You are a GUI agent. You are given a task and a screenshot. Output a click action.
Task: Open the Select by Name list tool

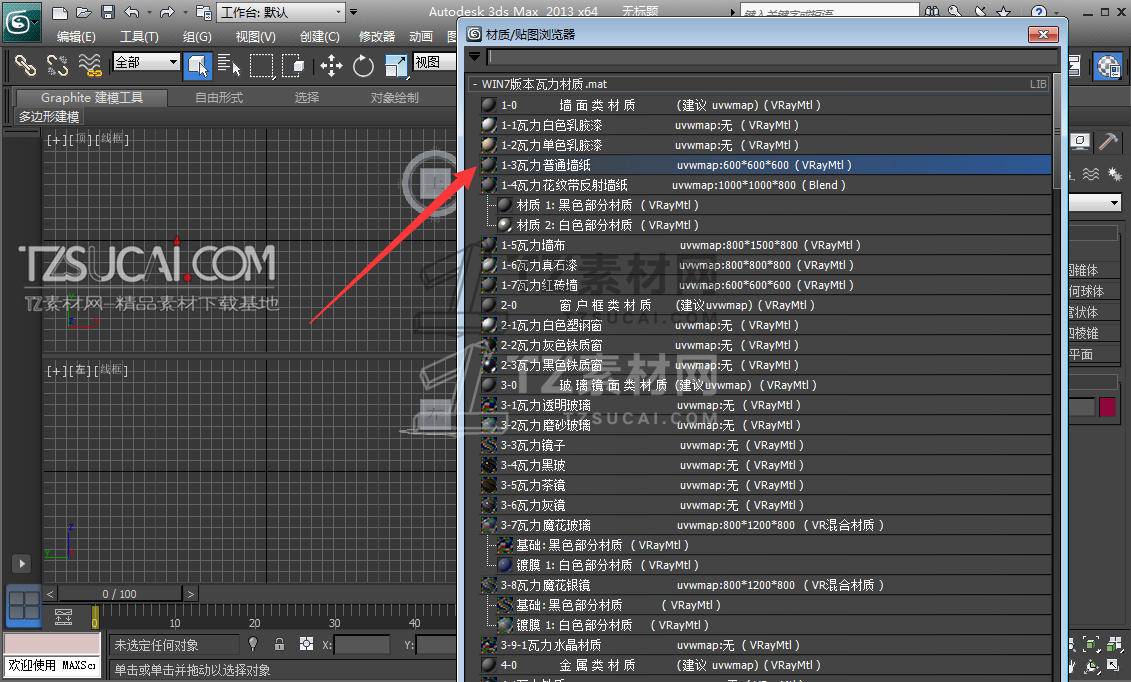229,66
